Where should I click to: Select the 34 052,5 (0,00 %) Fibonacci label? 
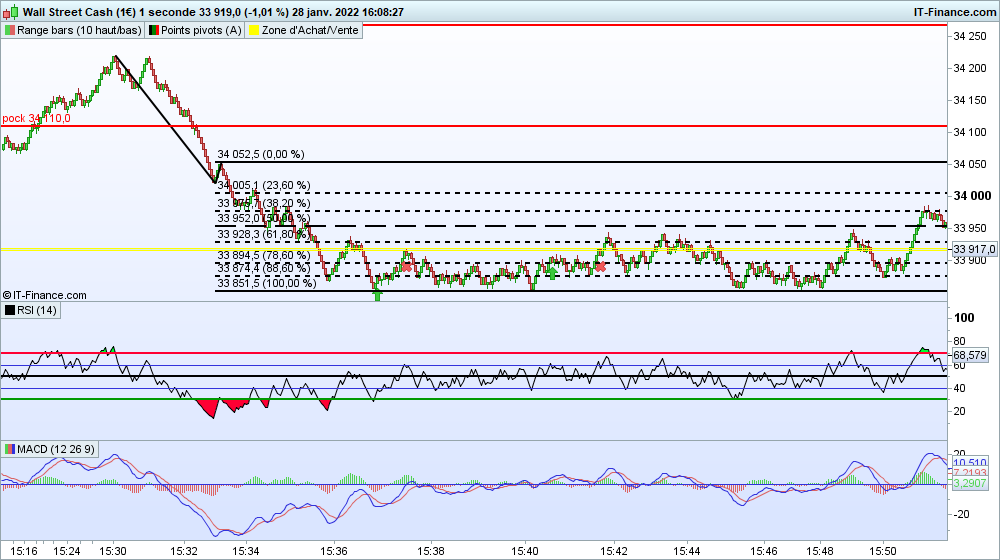261,154
